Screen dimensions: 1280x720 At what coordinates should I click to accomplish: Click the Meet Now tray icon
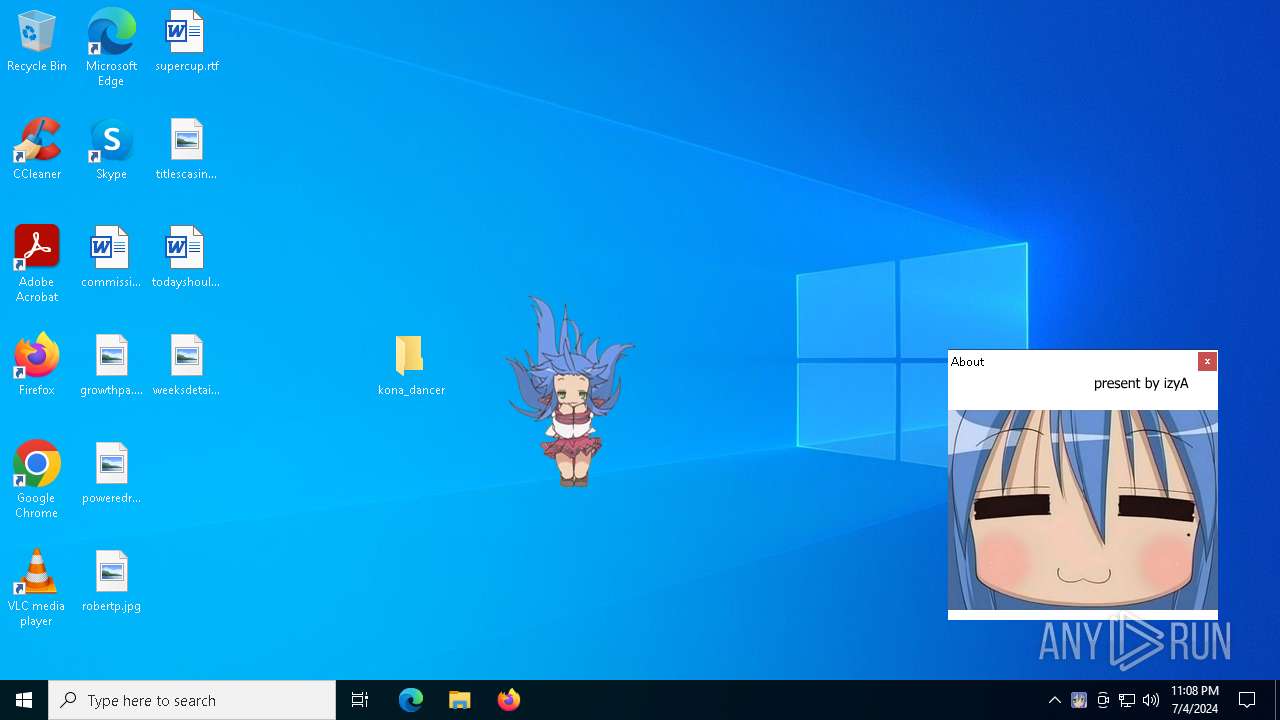point(1103,700)
